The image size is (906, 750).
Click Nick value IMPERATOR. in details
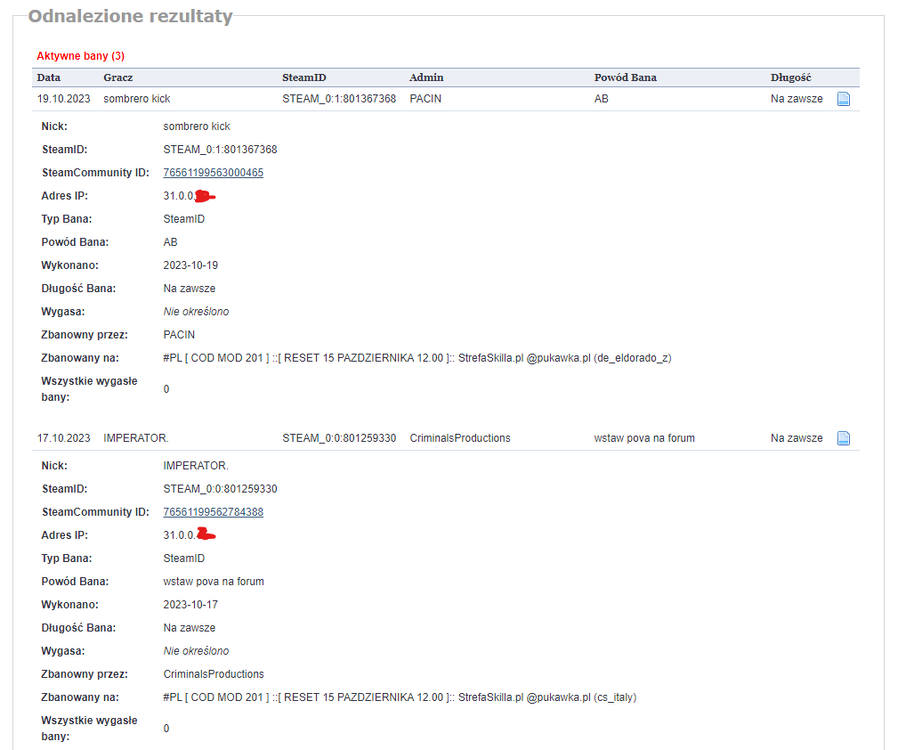pos(196,466)
